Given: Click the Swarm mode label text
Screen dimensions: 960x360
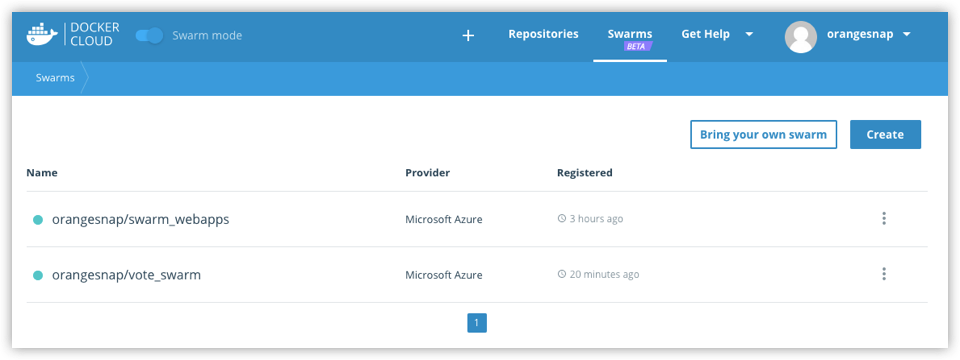Looking at the screenshot, I should 207,36.
